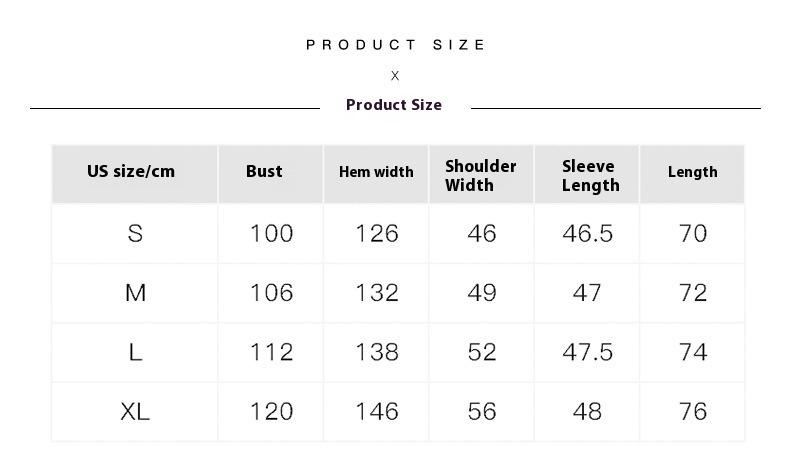790x463 pixels.
Task: Click the "Hem width" column header
Action: 376,172
